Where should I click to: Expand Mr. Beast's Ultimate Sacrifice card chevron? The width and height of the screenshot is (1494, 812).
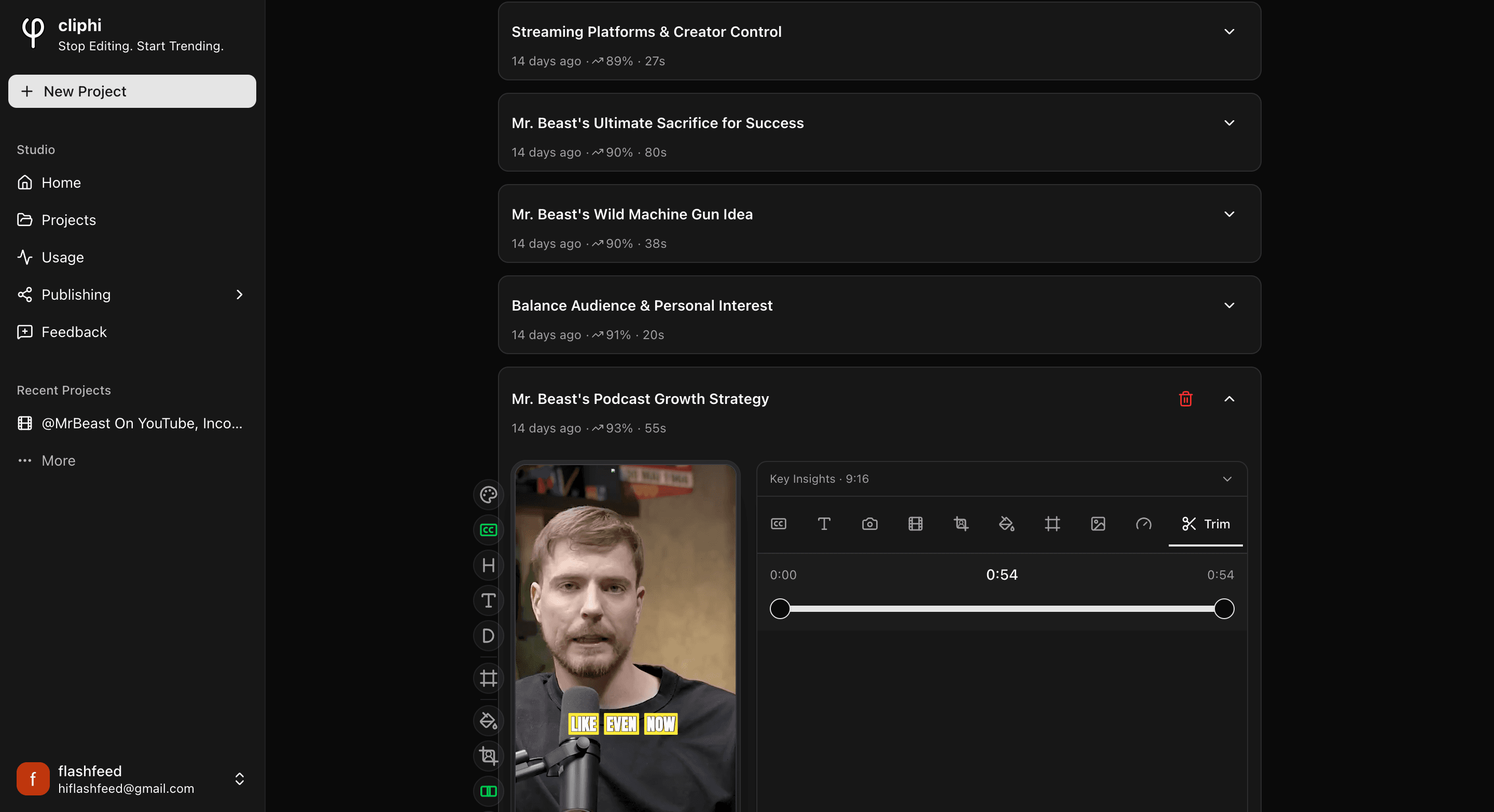pos(1229,123)
